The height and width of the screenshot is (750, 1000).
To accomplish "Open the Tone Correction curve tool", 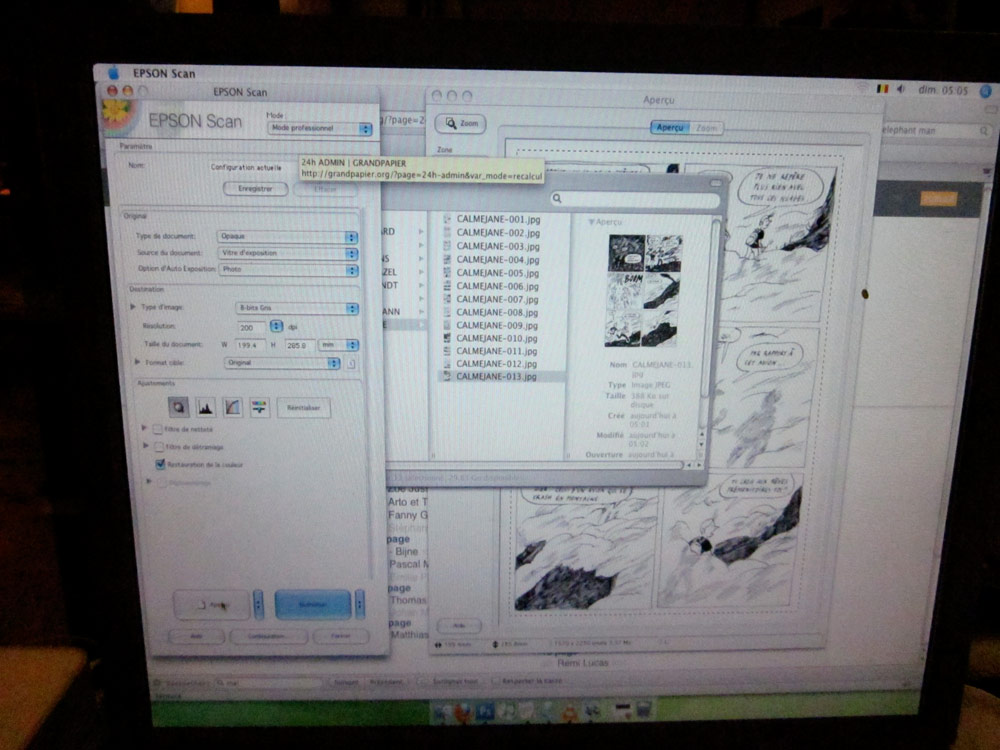I will pos(233,407).
